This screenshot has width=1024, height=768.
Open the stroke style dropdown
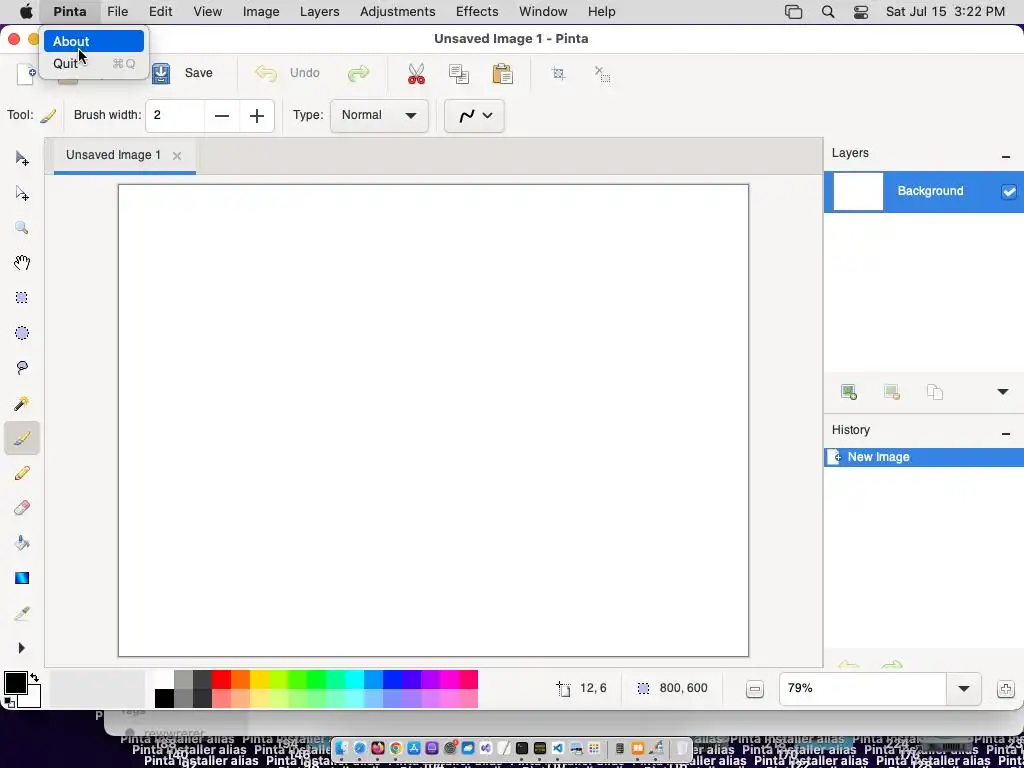474,116
